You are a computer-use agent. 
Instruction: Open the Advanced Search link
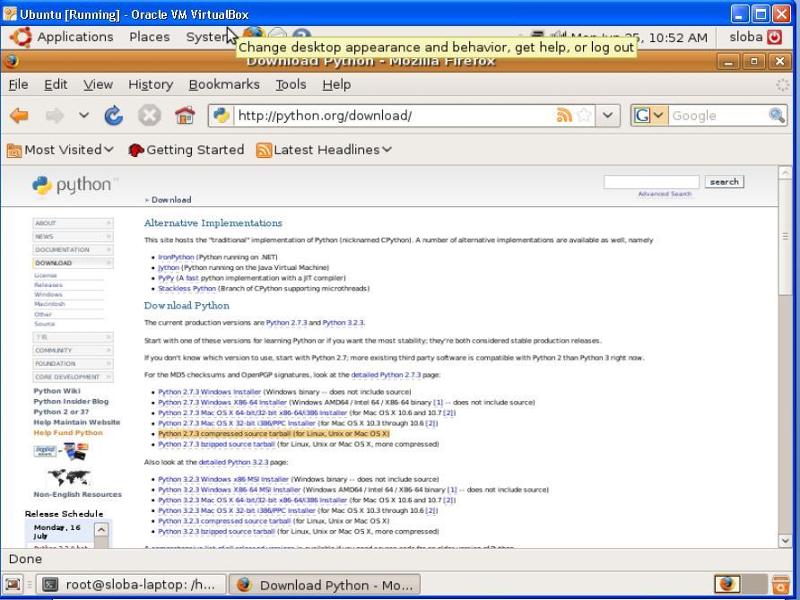point(665,194)
